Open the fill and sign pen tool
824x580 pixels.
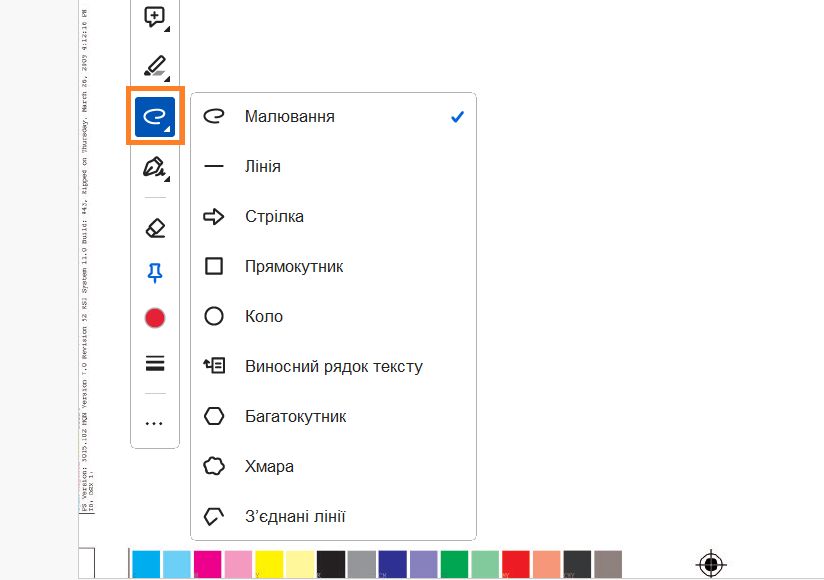152,167
